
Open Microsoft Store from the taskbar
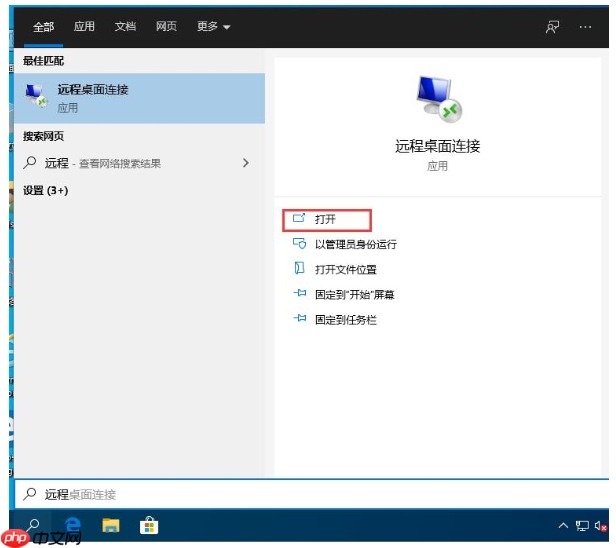(x=149, y=526)
